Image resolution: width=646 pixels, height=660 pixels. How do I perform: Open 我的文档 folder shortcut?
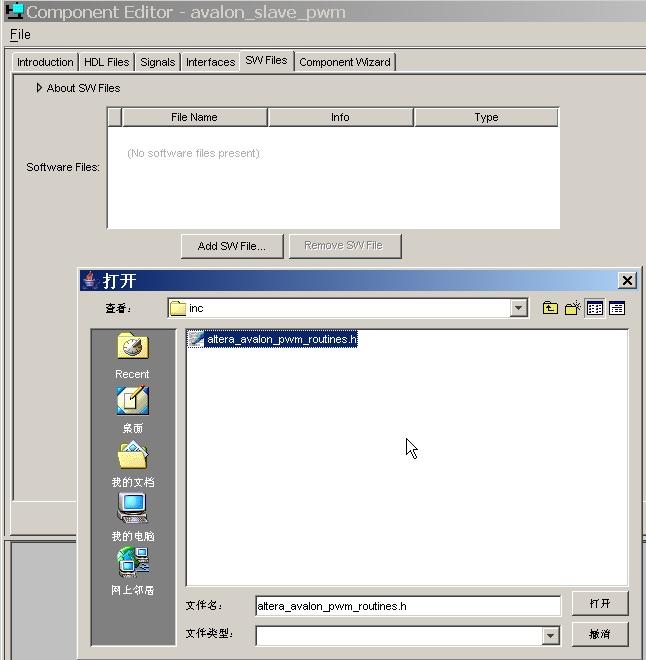point(132,464)
